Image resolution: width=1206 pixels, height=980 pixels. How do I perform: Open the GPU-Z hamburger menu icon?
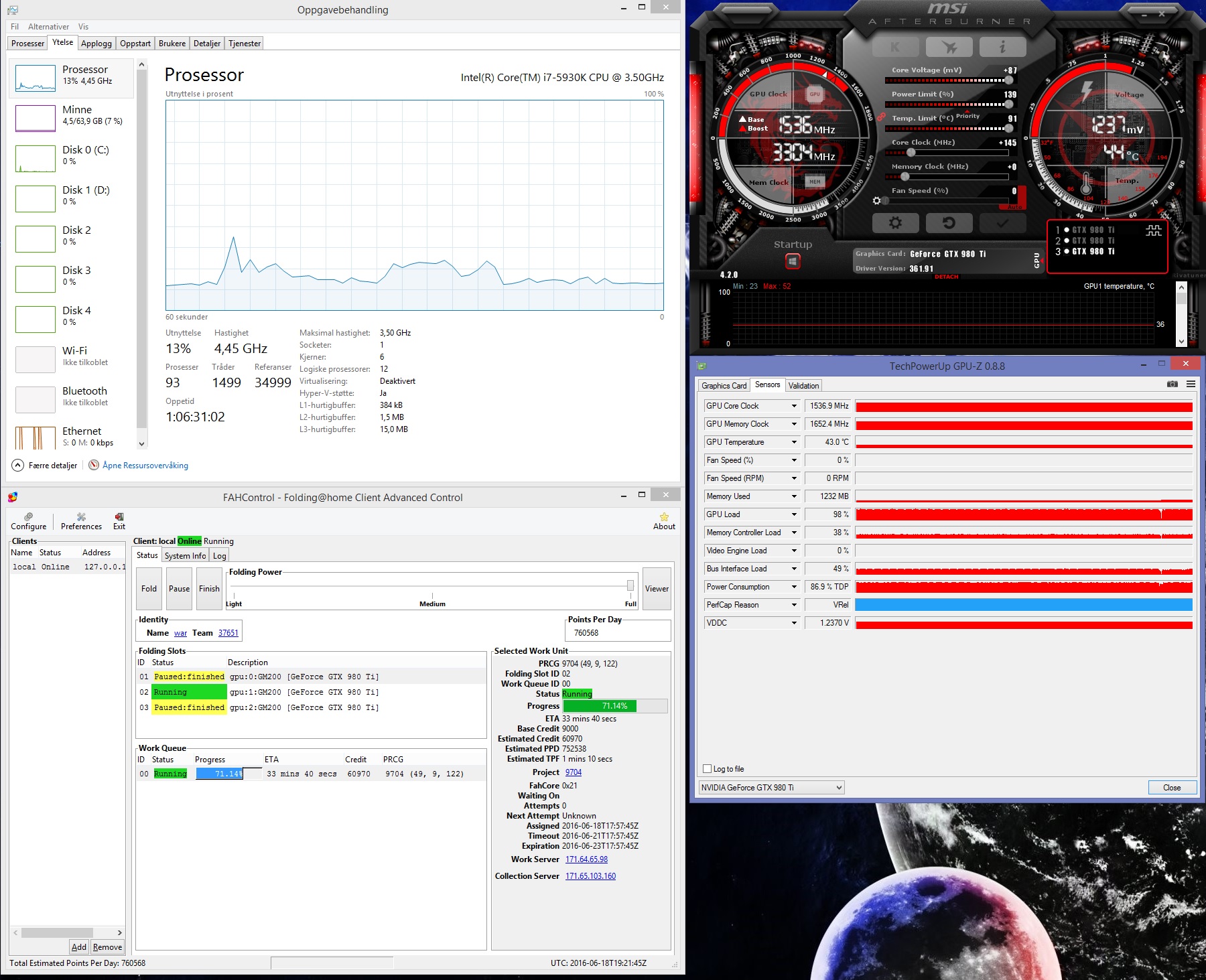pos(1191,384)
